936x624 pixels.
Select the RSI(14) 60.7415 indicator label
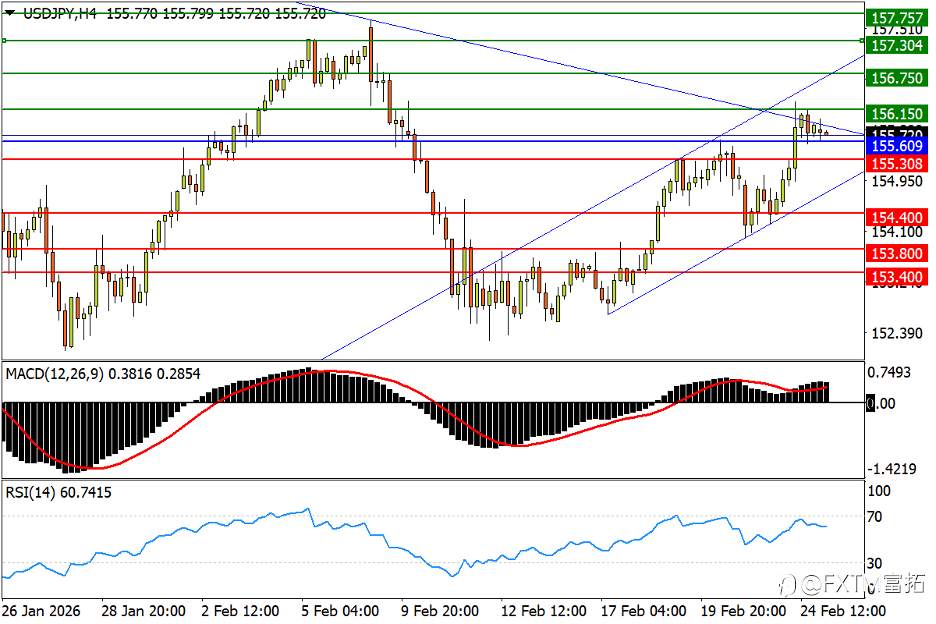(x=58, y=493)
